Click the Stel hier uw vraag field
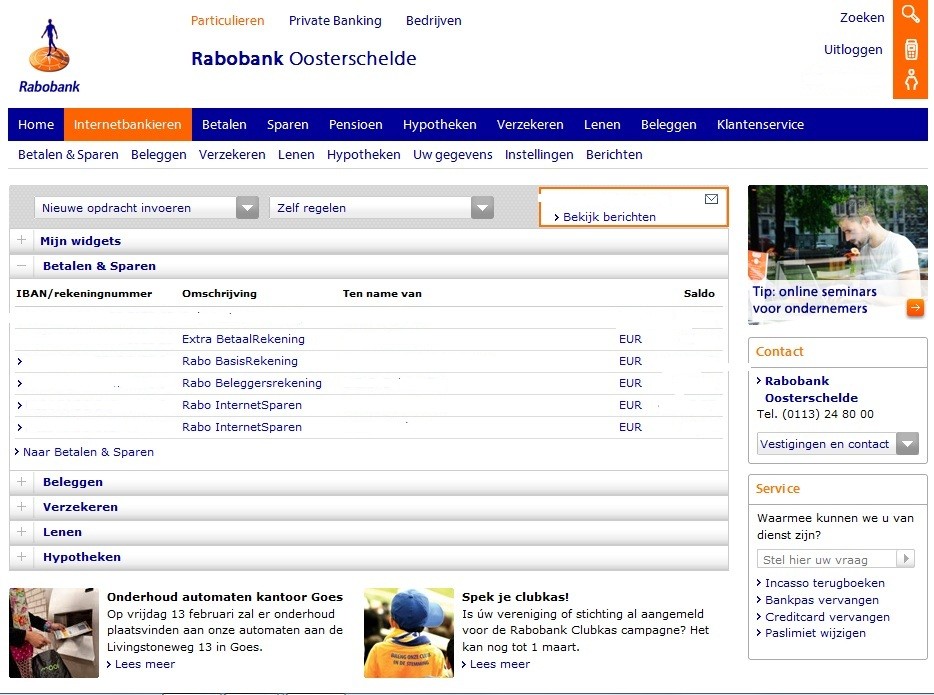The height and width of the screenshot is (695, 934). [826, 559]
